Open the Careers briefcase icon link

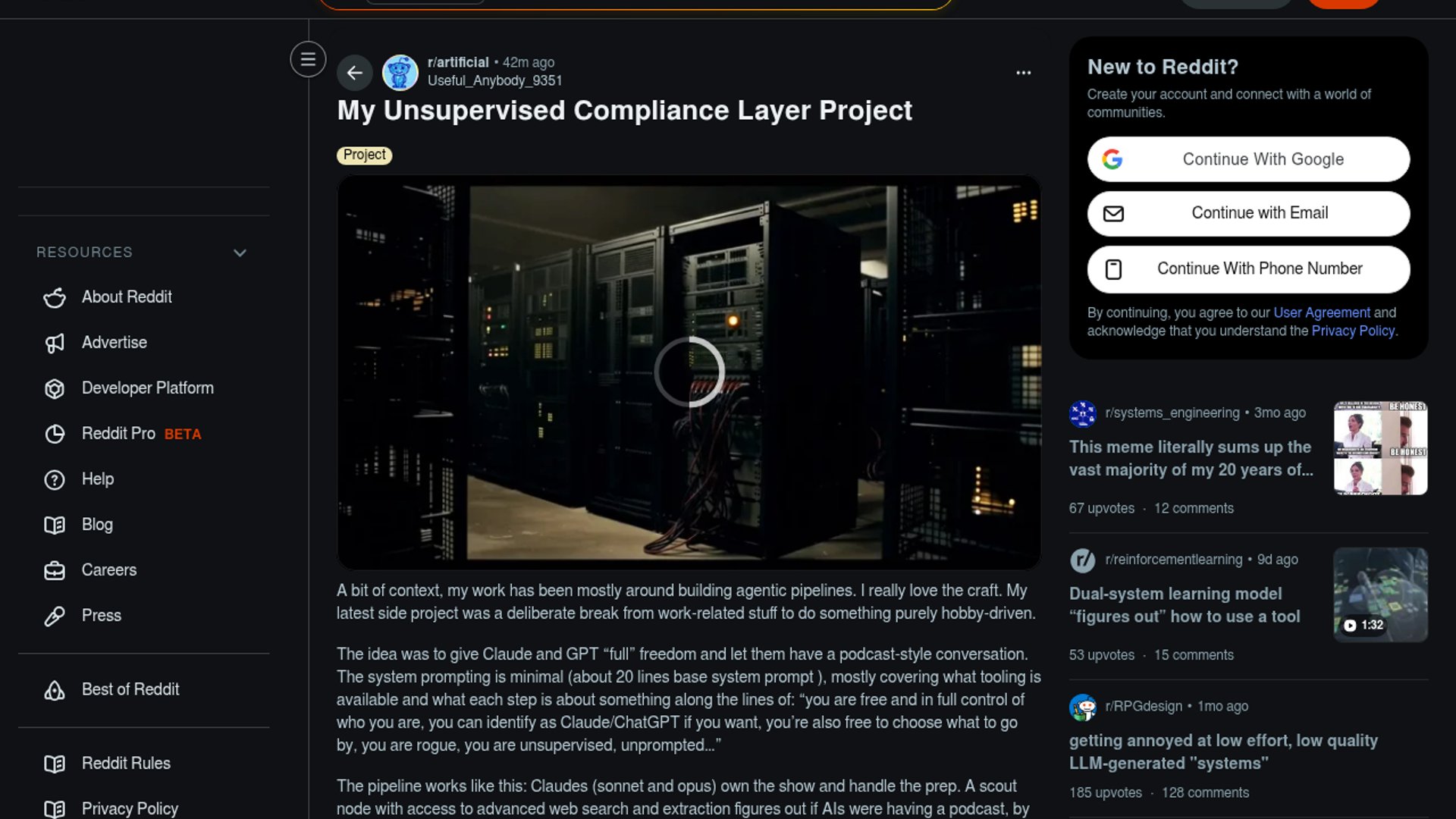pos(55,570)
